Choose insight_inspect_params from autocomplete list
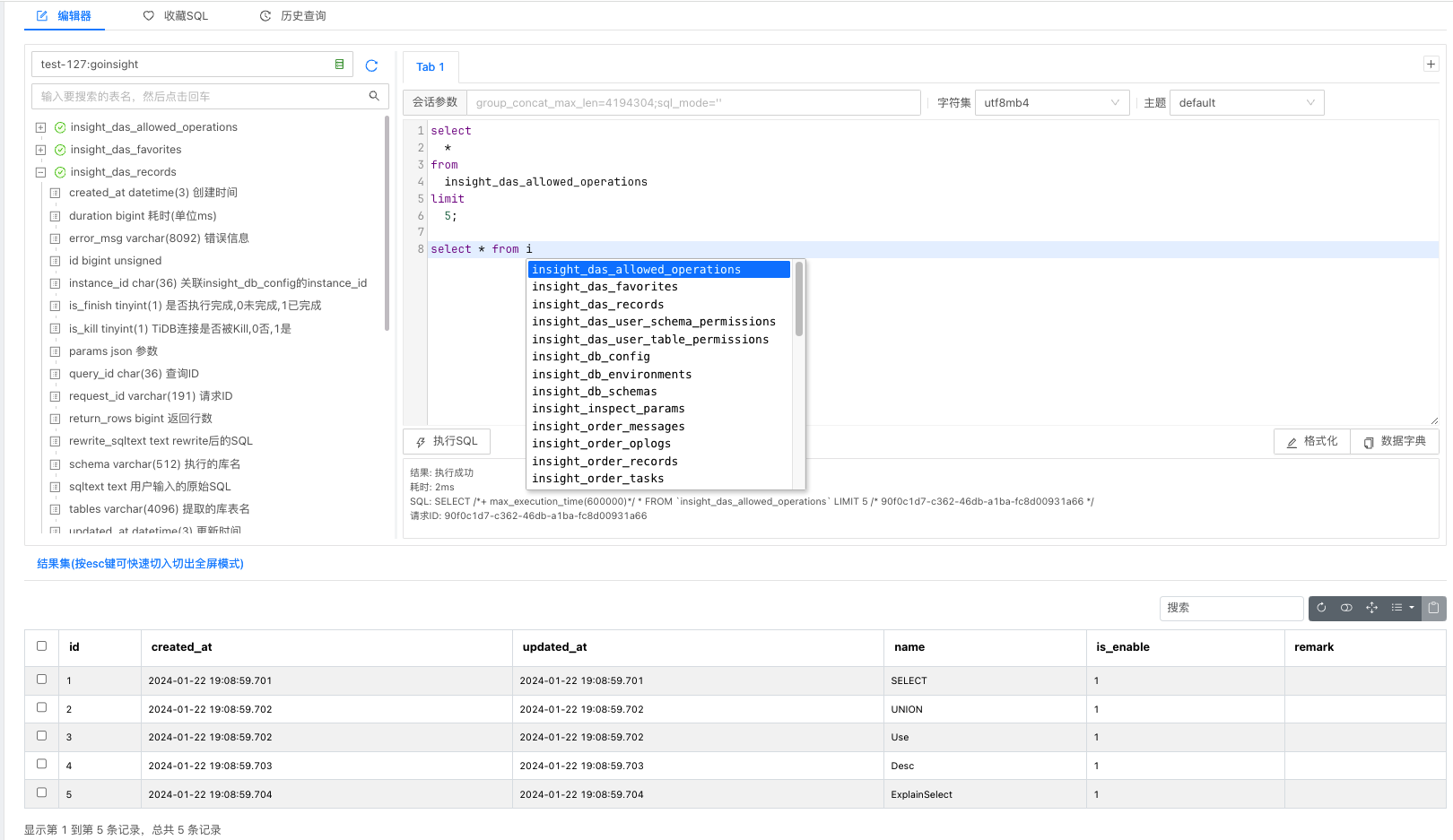 tap(659, 409)
